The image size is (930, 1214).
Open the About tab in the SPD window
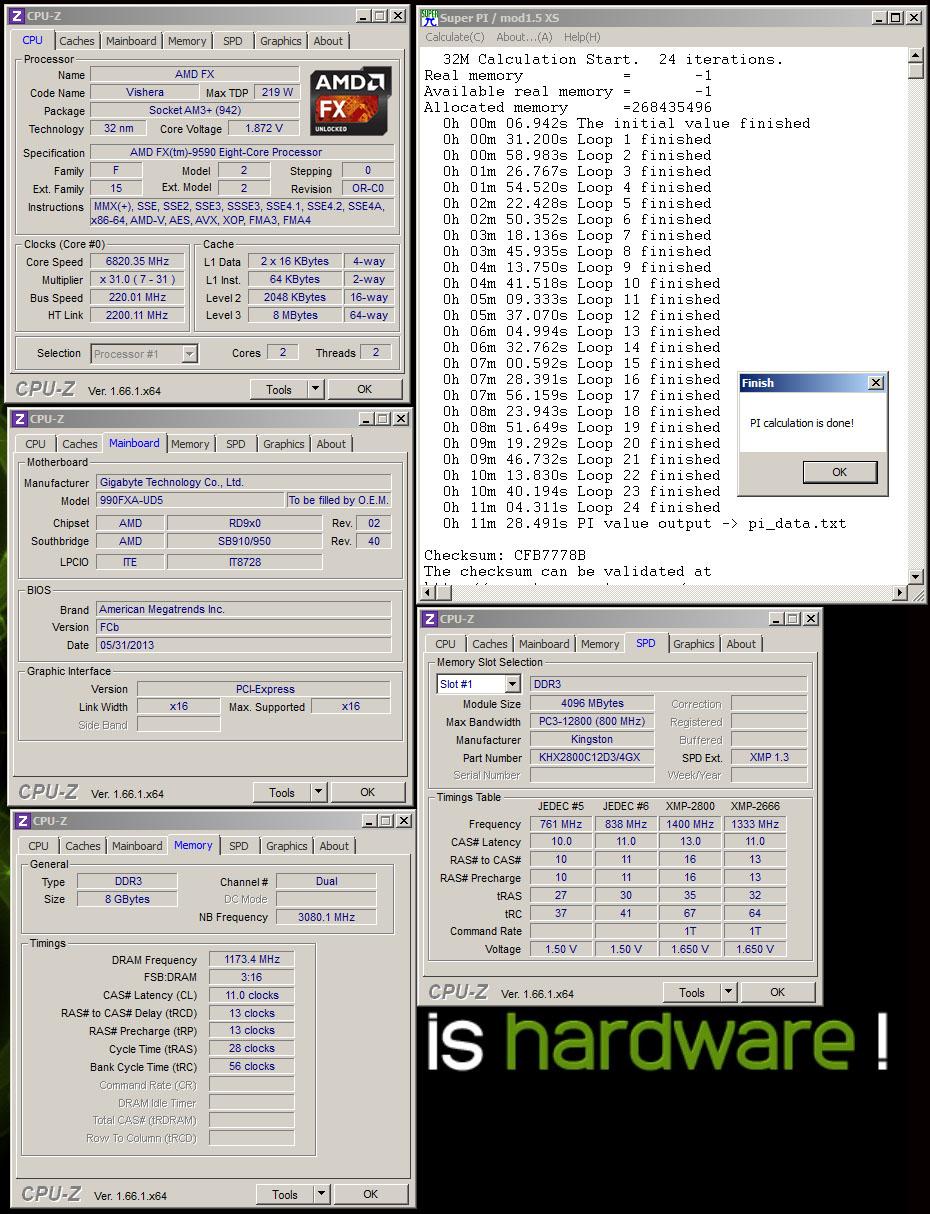(741, 644)
